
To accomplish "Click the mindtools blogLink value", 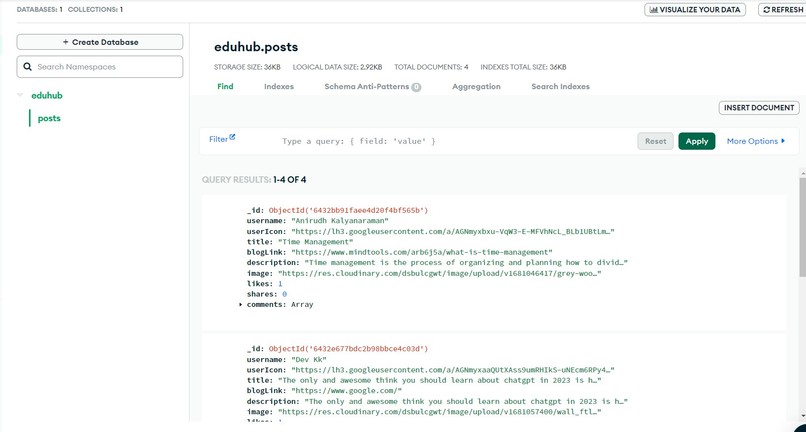I will pos(422,252).
